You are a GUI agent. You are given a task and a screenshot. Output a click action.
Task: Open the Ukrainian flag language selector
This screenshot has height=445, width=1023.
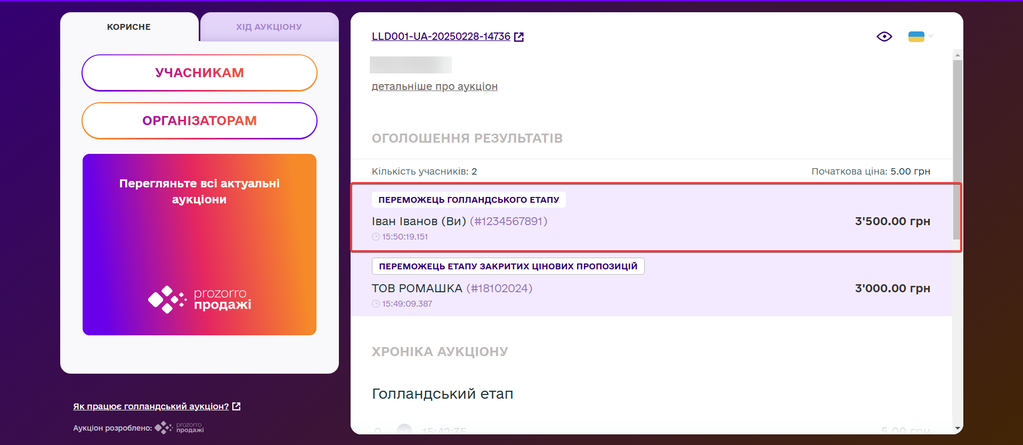coord(915,37)
